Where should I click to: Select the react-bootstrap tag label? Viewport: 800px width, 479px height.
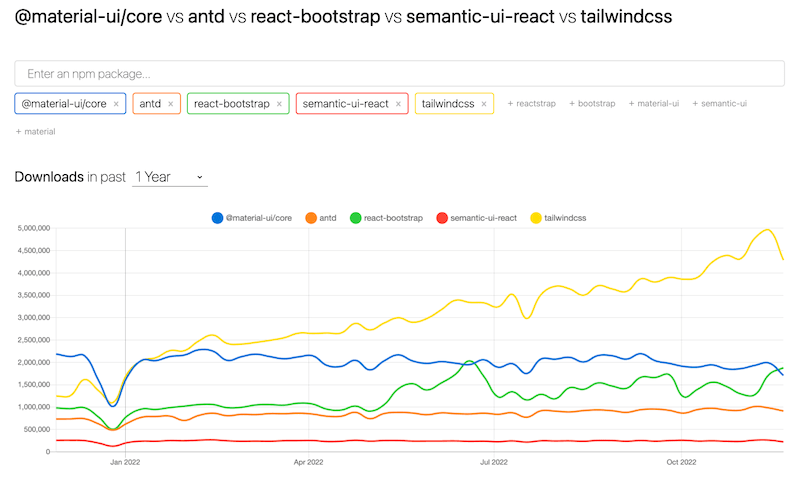(x=232, y=104)
